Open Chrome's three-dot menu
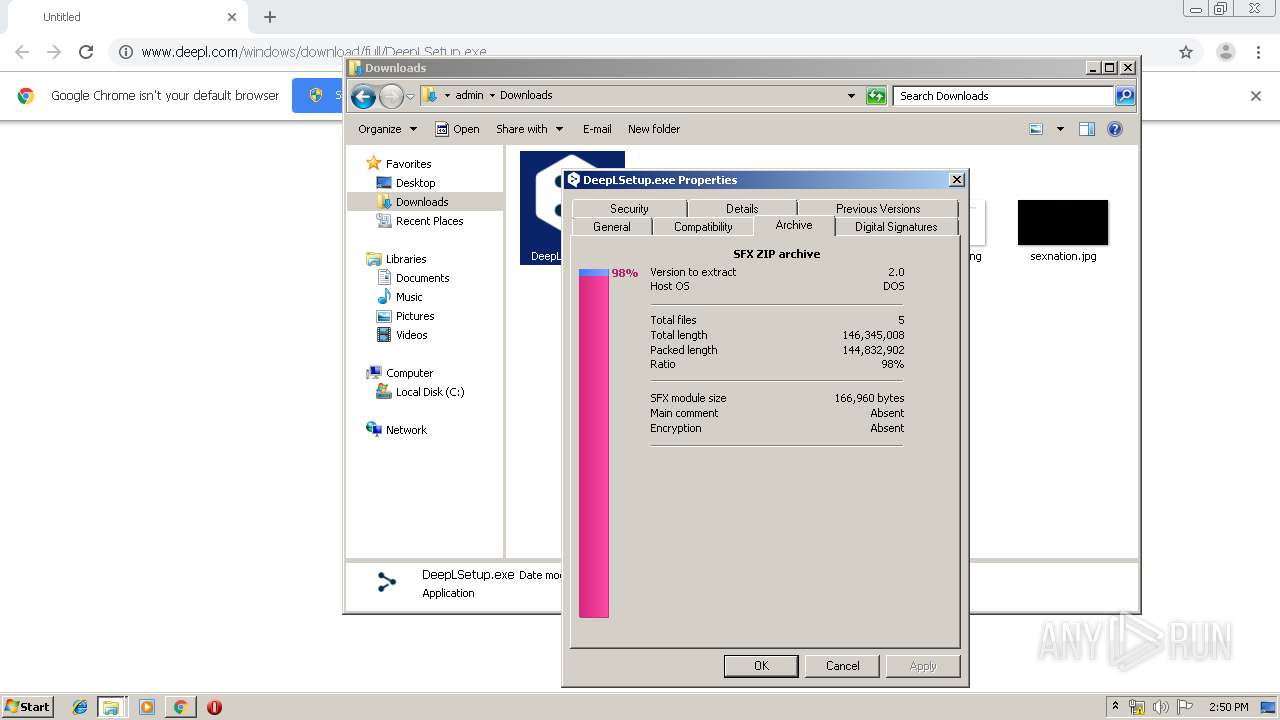1280x720 pixels. [1258, 52]
